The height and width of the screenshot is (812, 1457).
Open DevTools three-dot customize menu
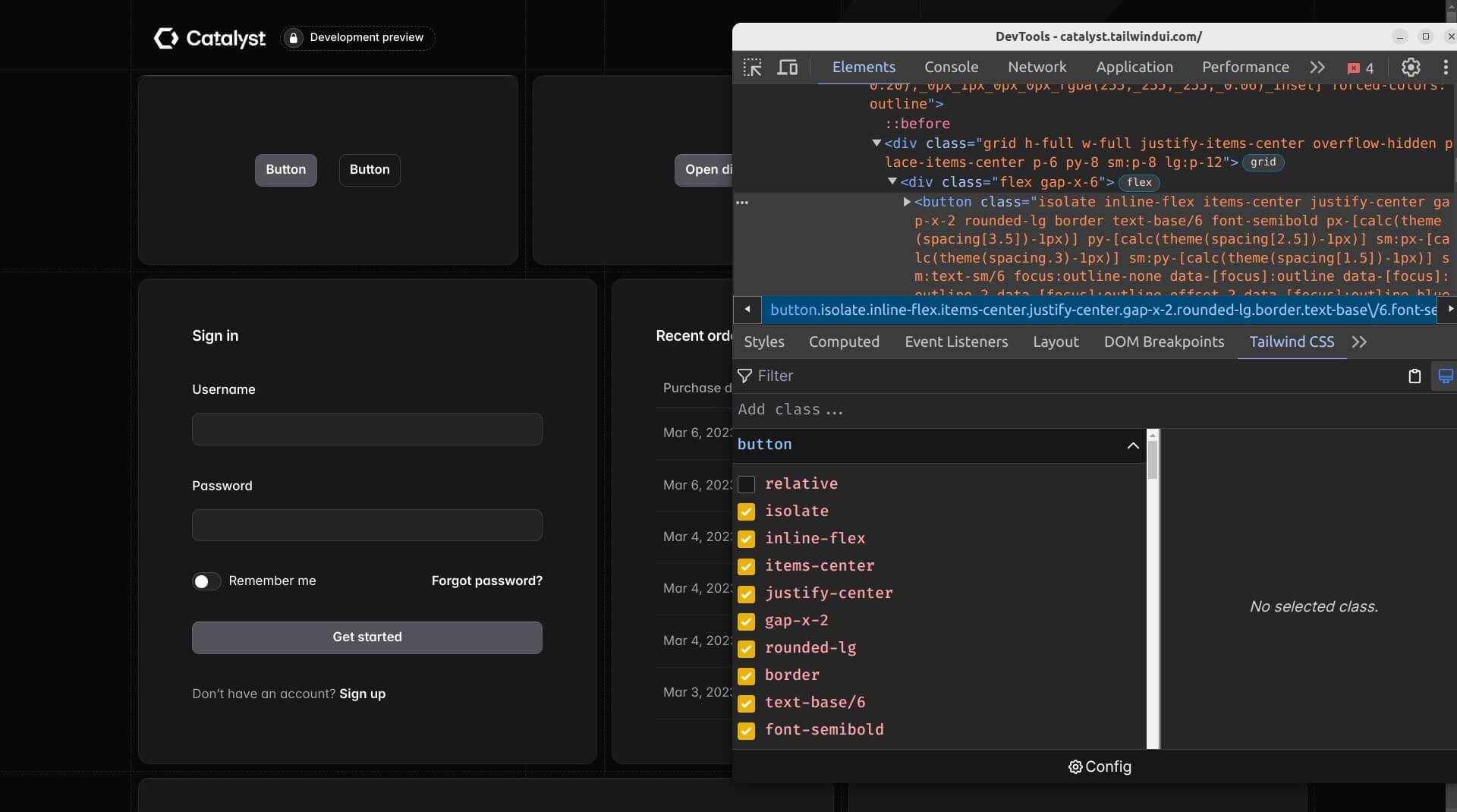[1445, 68]
